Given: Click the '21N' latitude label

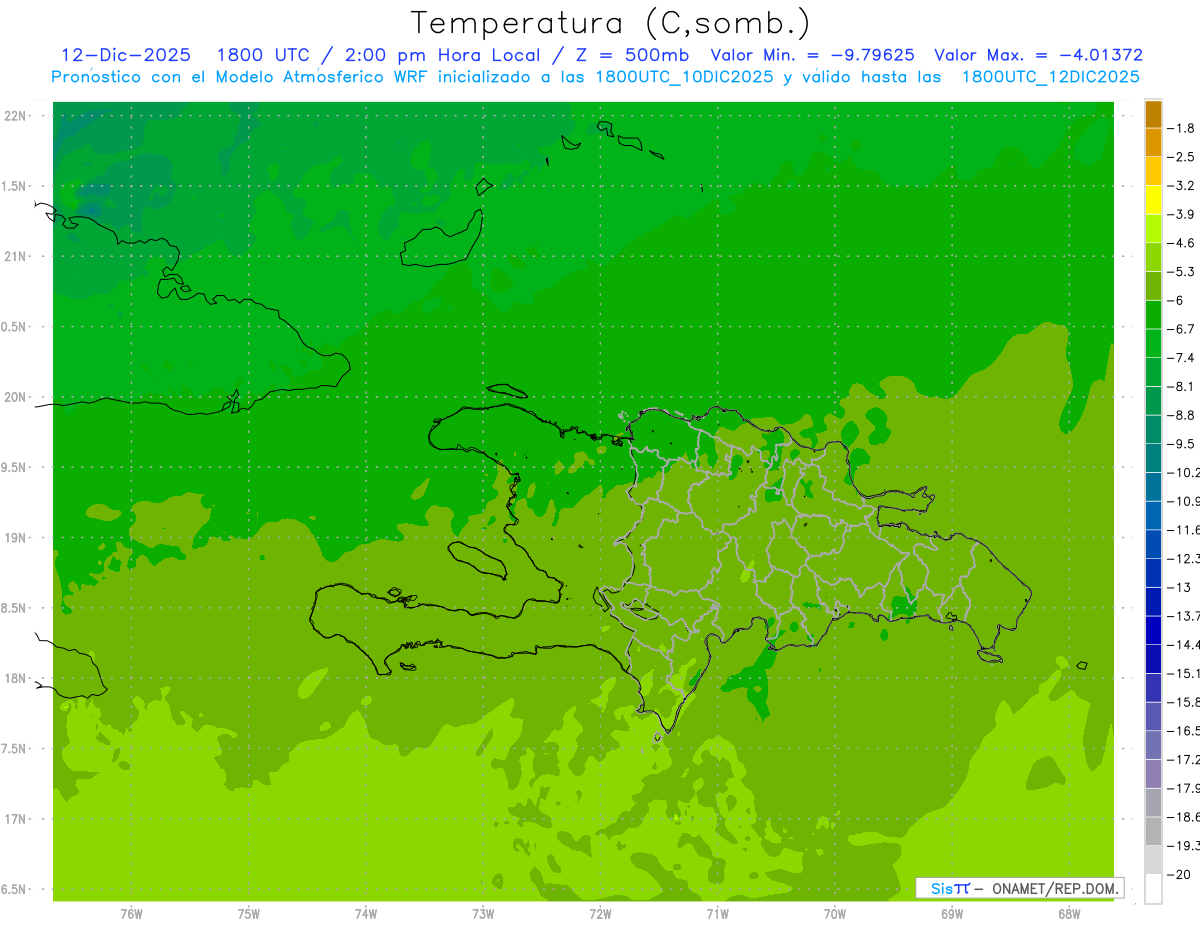Looking at the screenshot, I should coord(15,256).
